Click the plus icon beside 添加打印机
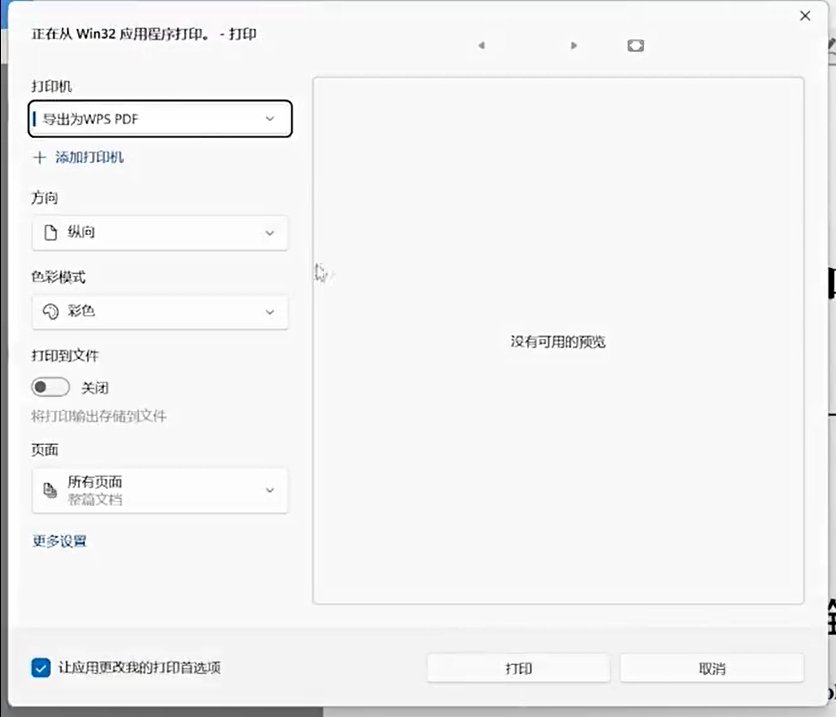The height and width of the screenshot is (717, 836). (38, 157)
